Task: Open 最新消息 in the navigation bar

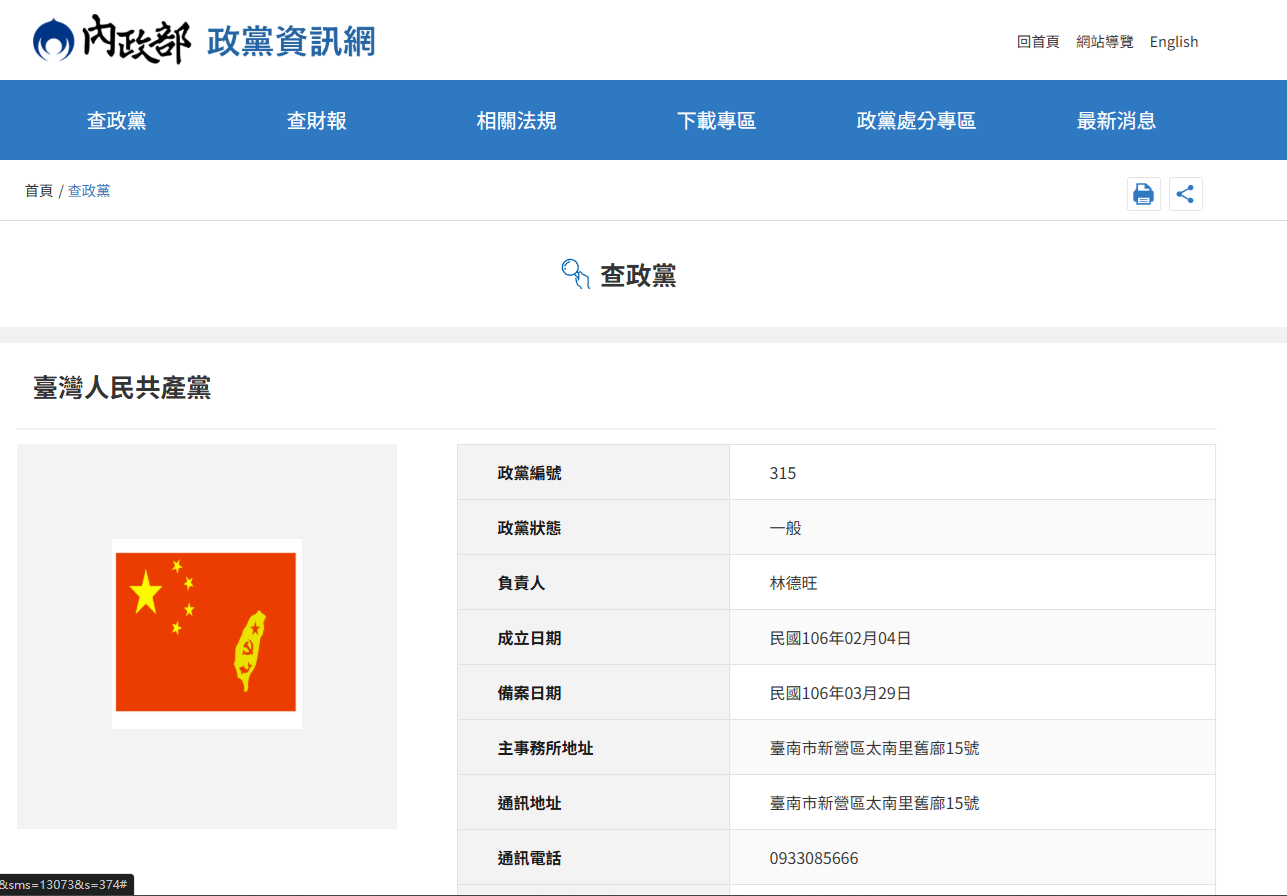Action: tap(1116, 121)
